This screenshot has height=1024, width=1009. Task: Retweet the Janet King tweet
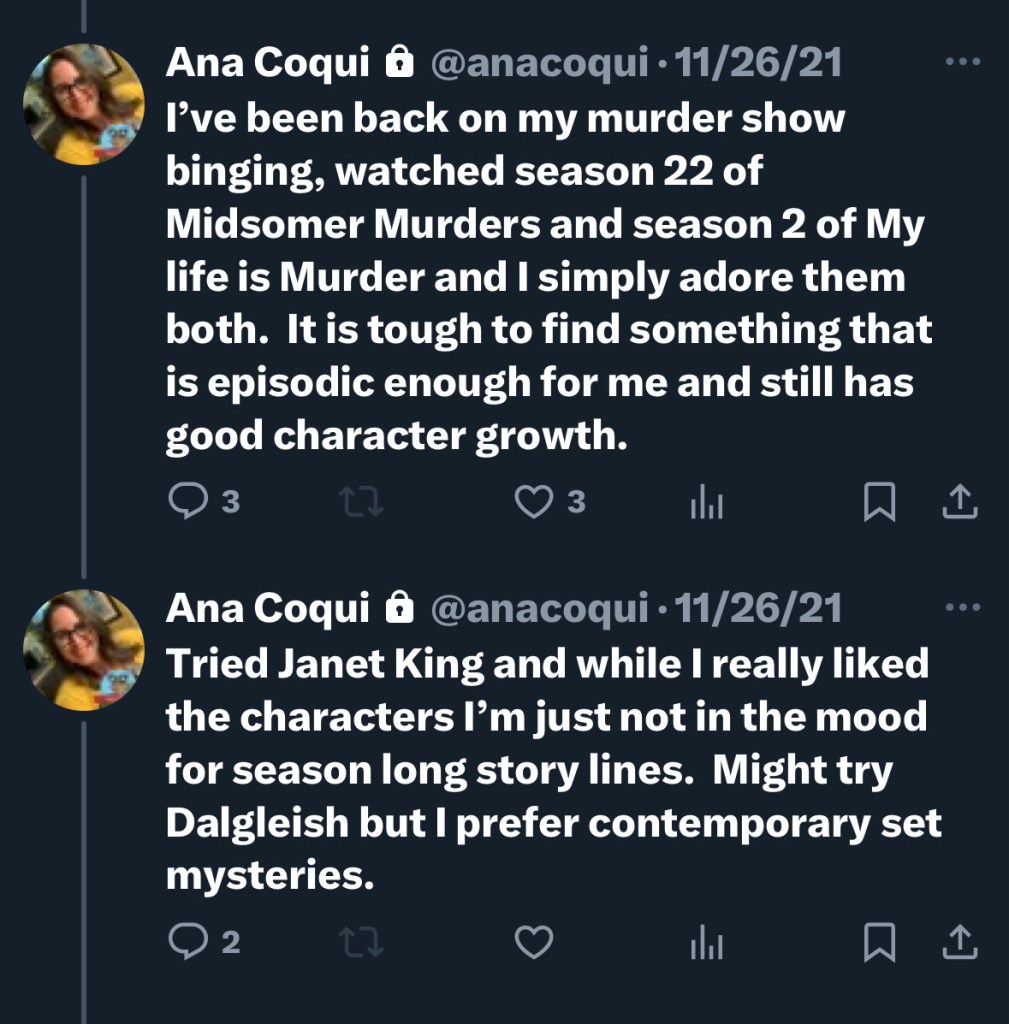tap(362, 942)
